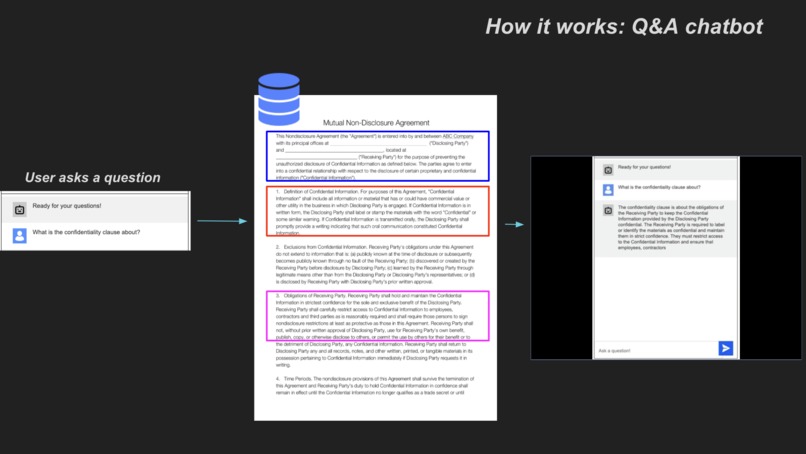Click 'What is the confidentiality clause about?' in the question panel

tap(86, 232)
